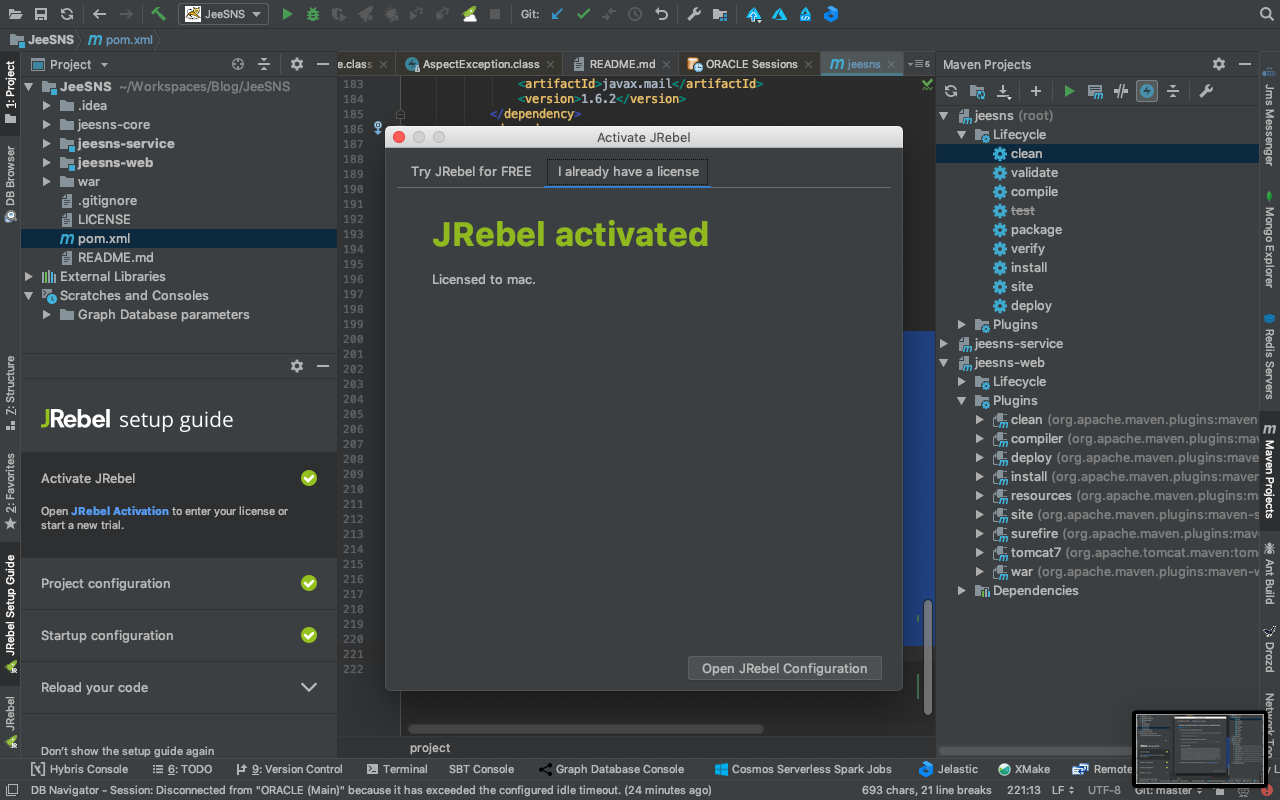The image size is (1280, 800).
Task: Select the package Maven lifecycle goal
Action: click(x=1036, y=230)
